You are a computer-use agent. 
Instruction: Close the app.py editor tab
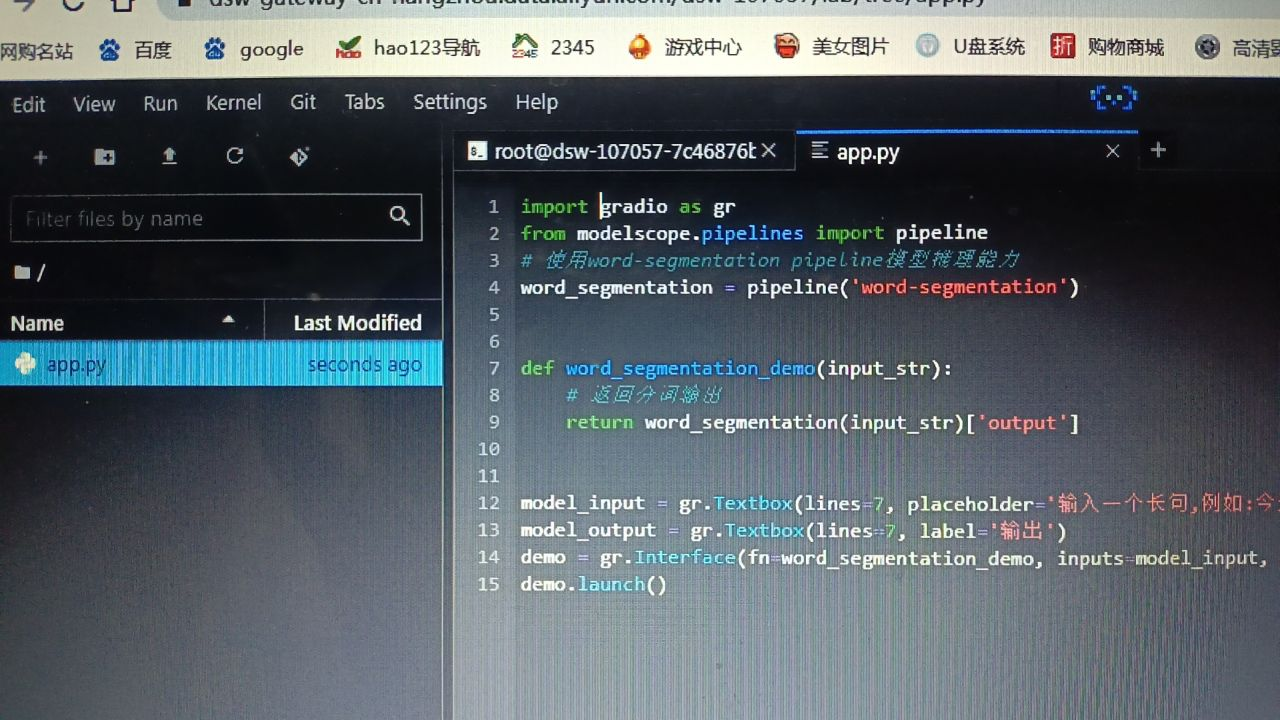pyautogui.click(x=1112, y=151)
